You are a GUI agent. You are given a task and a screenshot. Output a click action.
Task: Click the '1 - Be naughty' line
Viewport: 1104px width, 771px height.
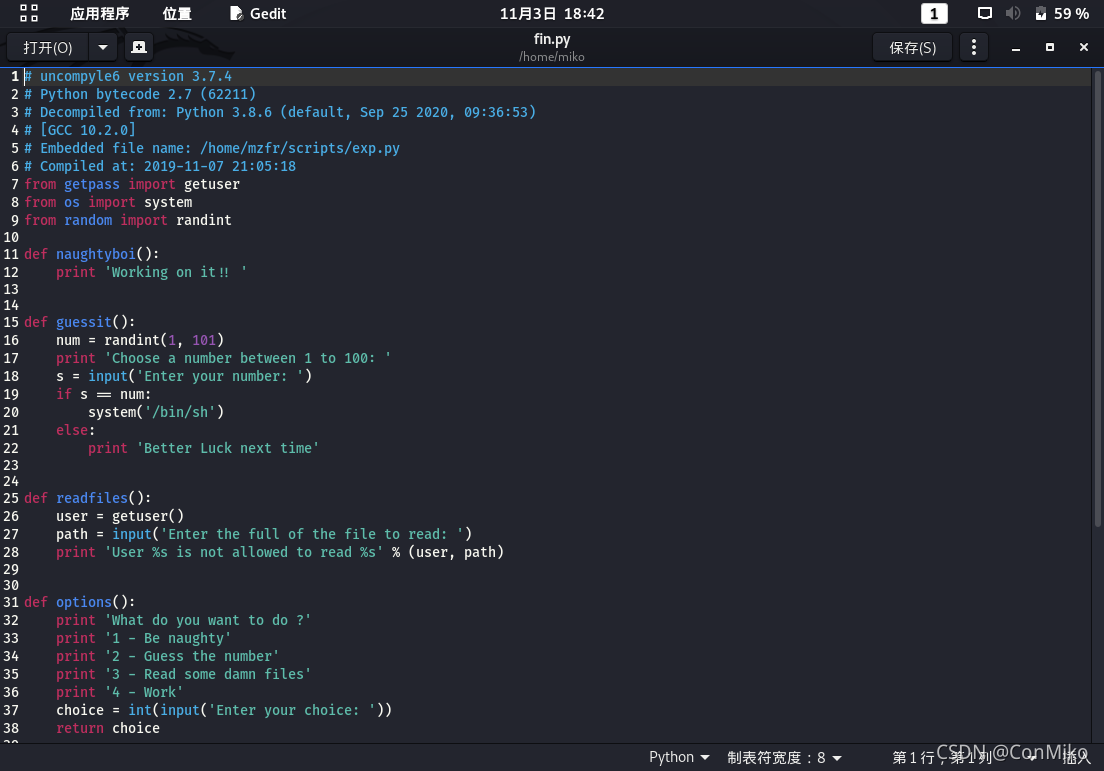click(x=144, y=638)
